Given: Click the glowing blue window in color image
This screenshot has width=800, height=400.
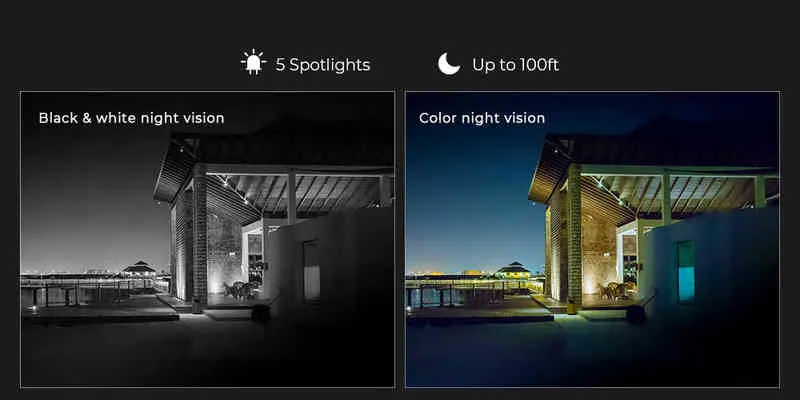Looking at the screenshot, I should pyautogui.click(x=686, y=271).
